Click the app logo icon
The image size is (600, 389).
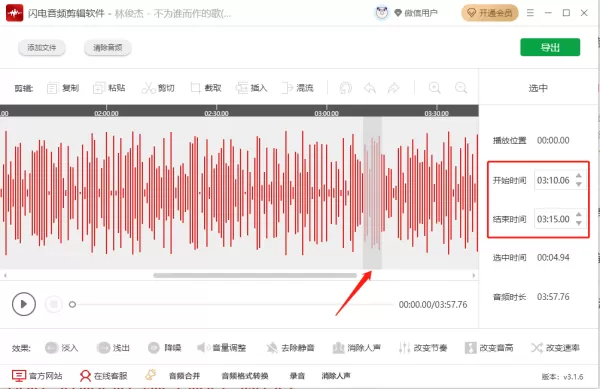click(15, 13)
